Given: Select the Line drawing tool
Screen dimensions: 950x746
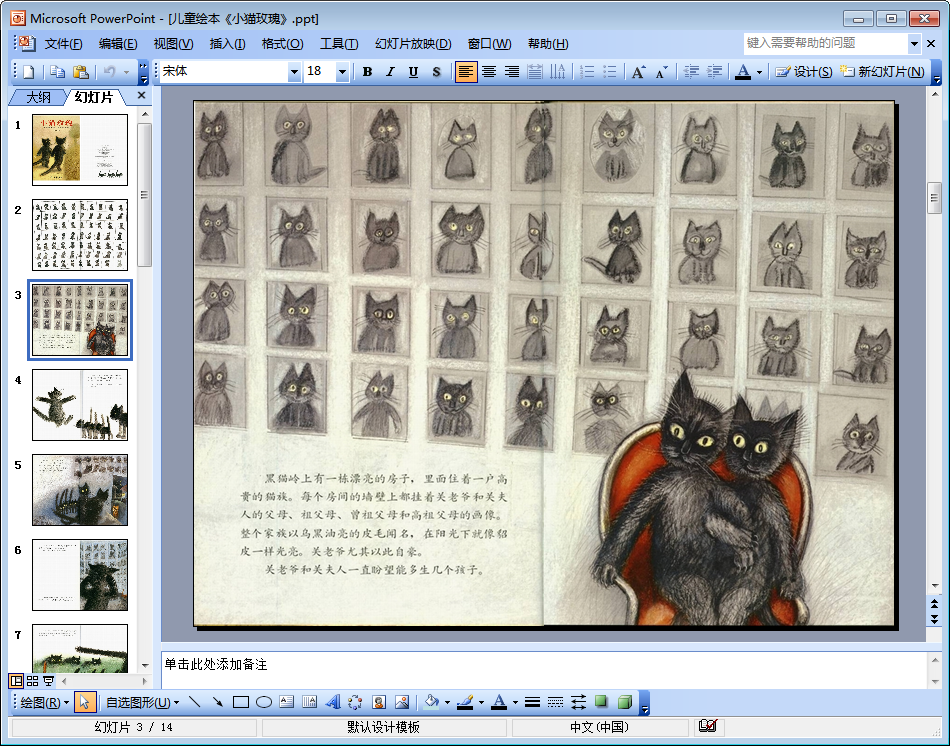Looking at the screenshot, I should coord(194,702).
